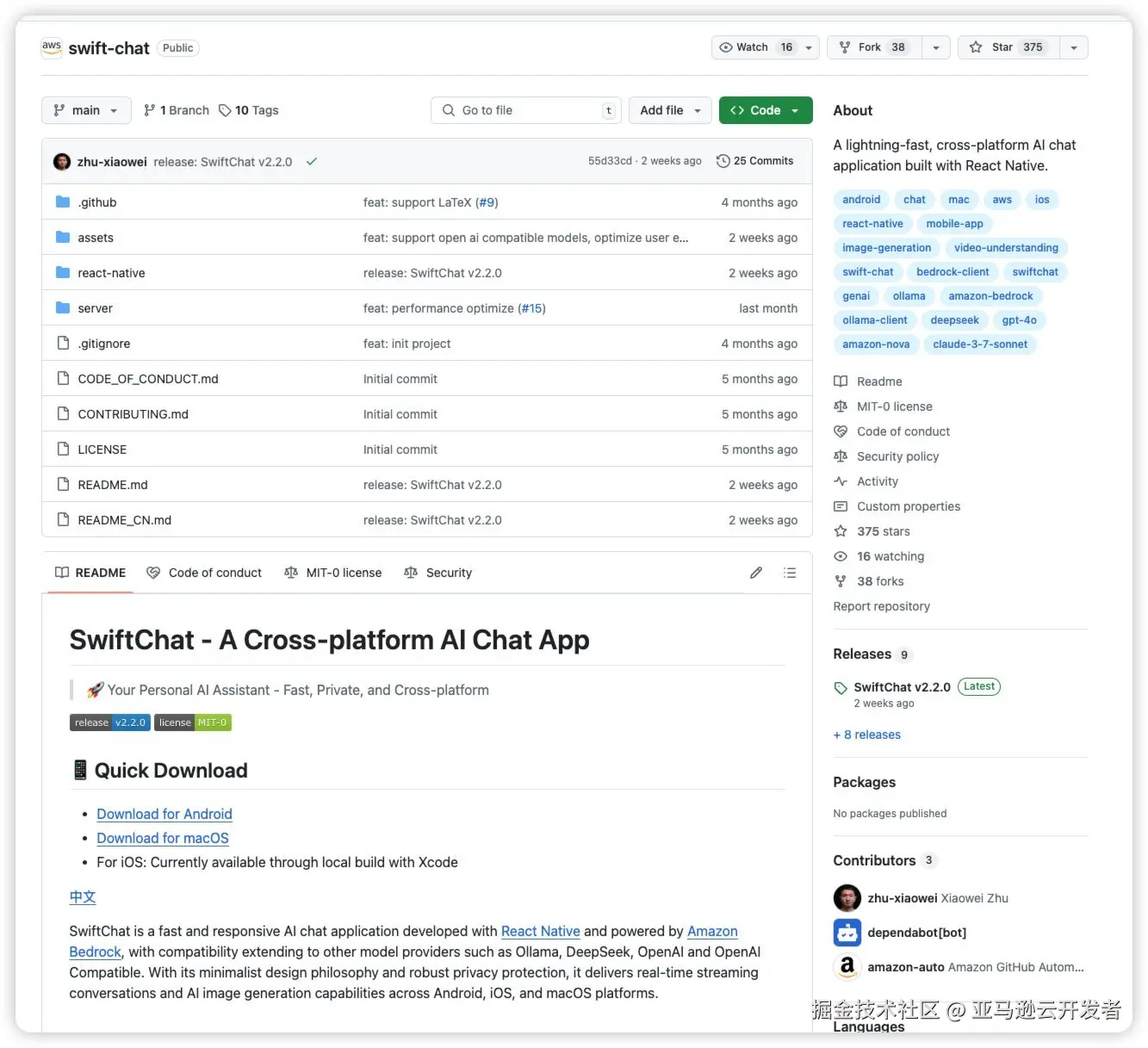Click the edit pencil icon on README
1148x1048 pixels.
pyautogui.click(x=755, y=573)
